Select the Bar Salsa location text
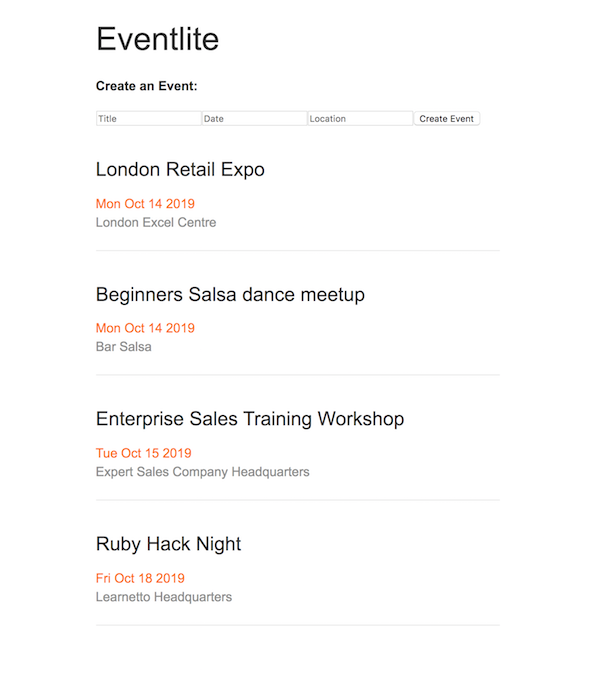The width and height of the screenshot is (600, 678). pos(124,347)
